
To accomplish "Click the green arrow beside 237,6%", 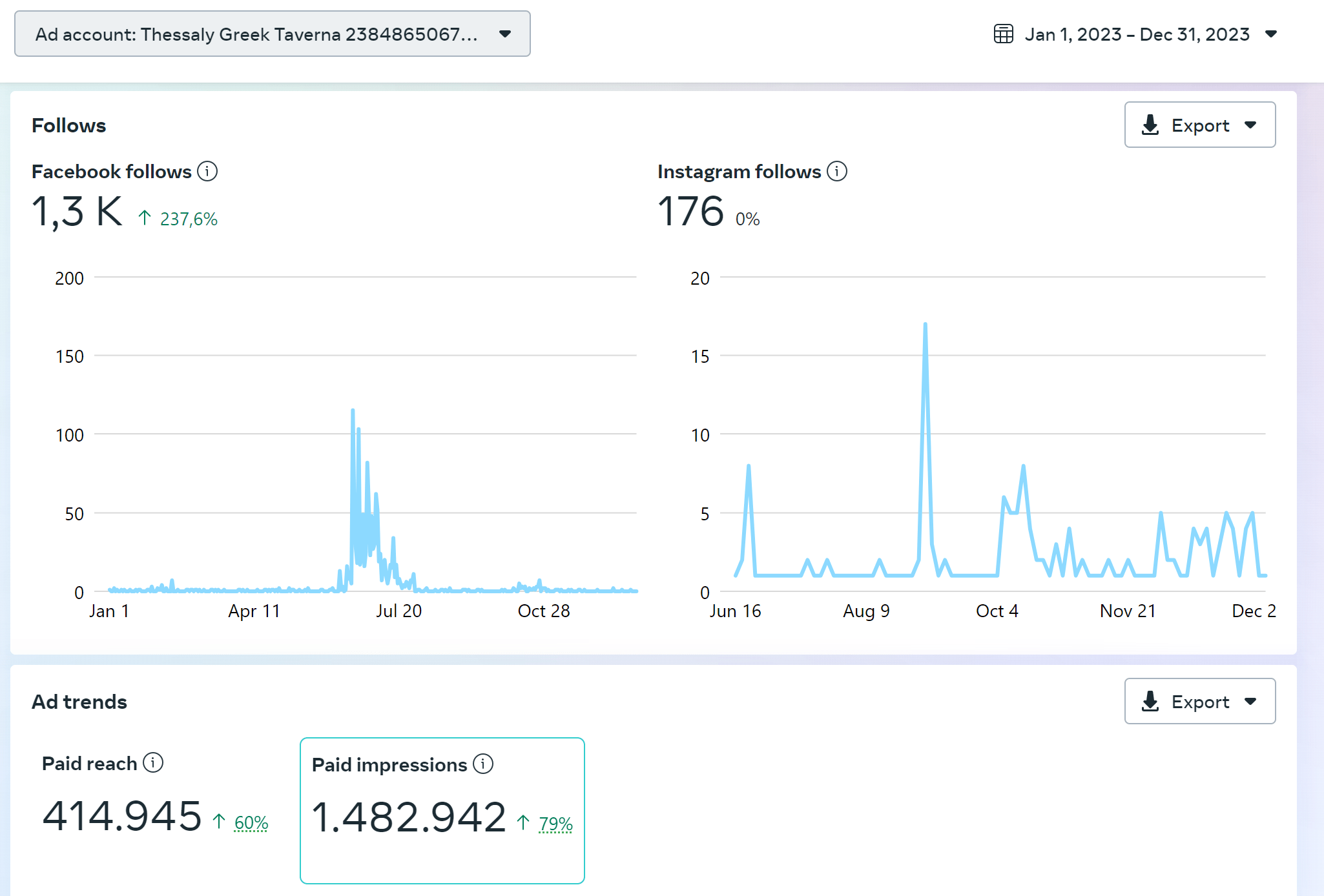I will pos(145,218).
